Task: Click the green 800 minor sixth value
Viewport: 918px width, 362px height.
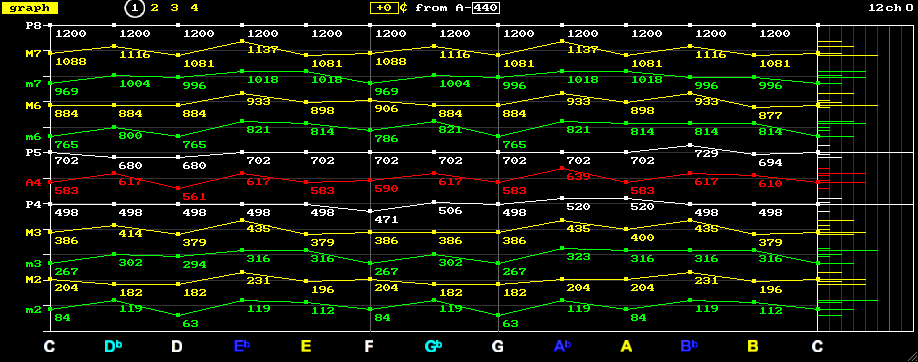Action: [130, 136]
